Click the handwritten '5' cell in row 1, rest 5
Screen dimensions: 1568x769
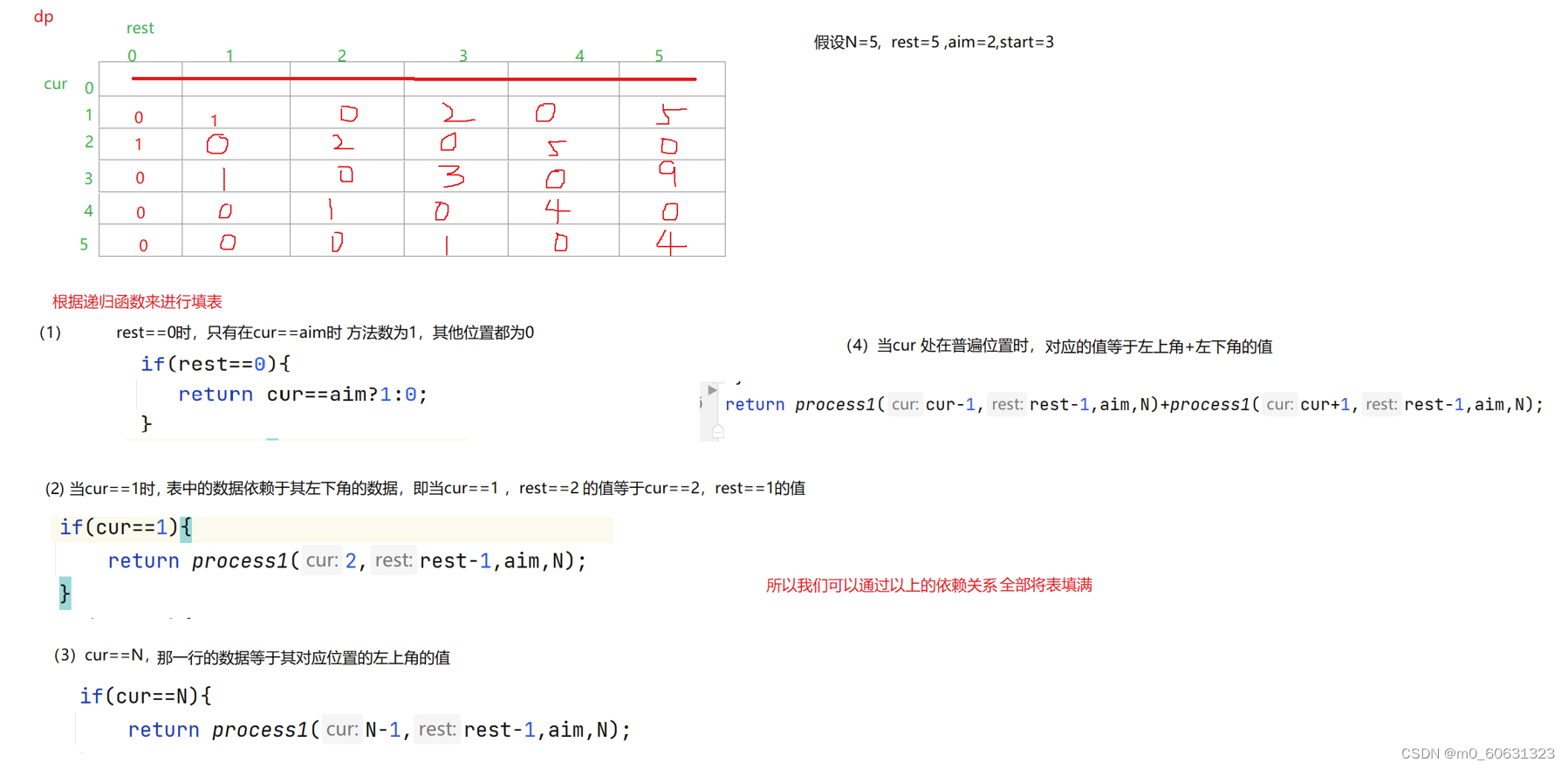coord(672,113)
